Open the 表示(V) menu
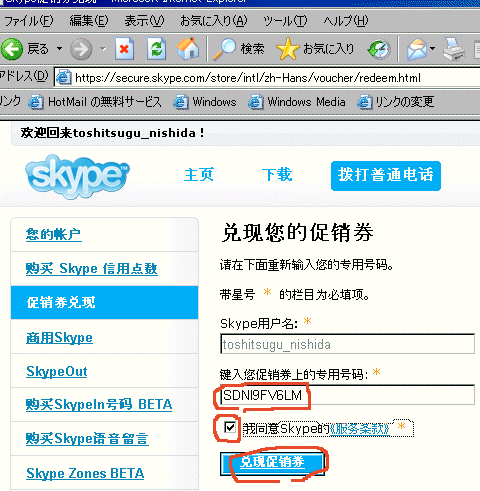The image size is (480, 491). (x=144, y=21)
